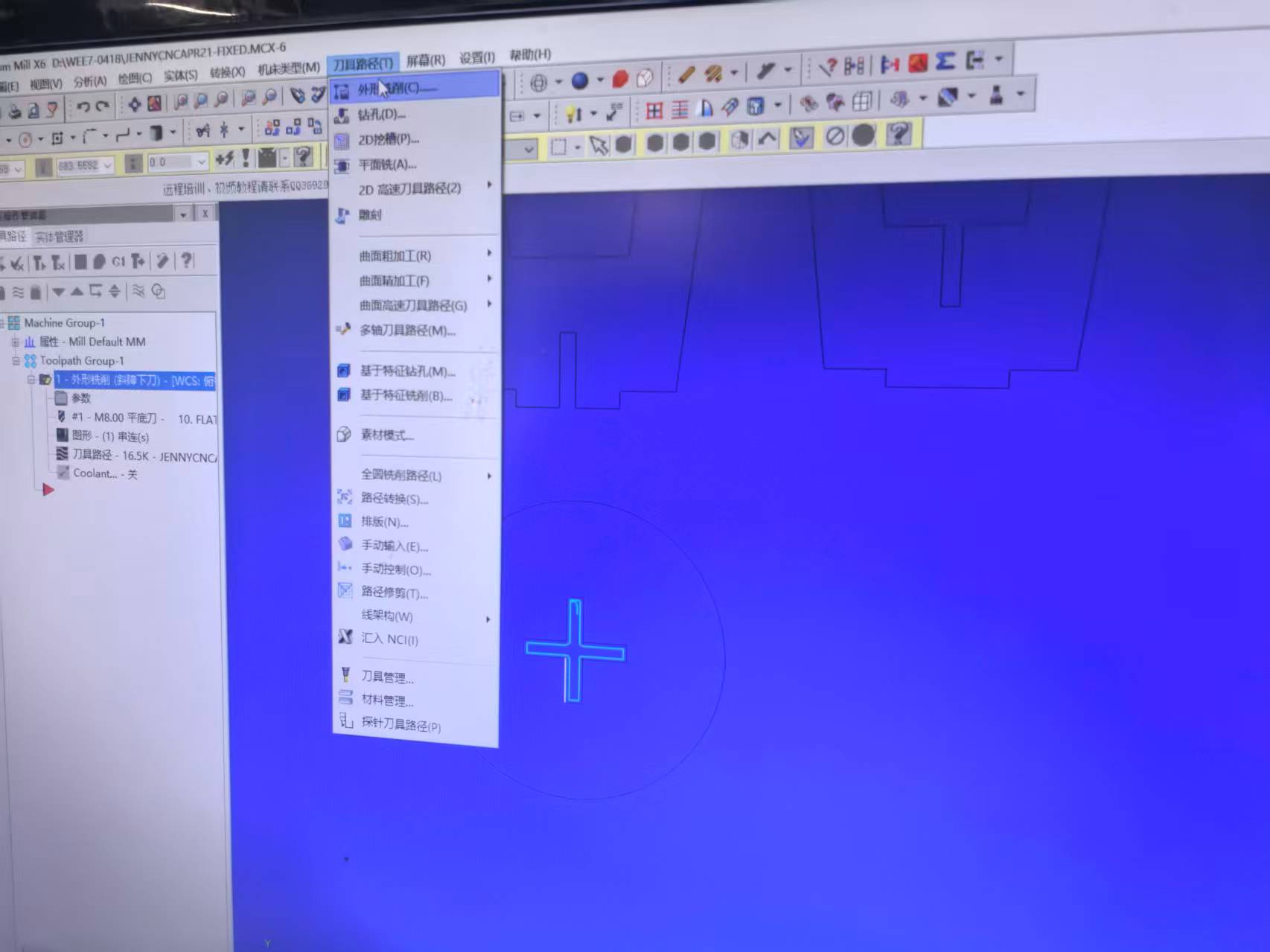Click the red and white lines list icon
This screenshot has width=1270, height=952.
point(680,110)
